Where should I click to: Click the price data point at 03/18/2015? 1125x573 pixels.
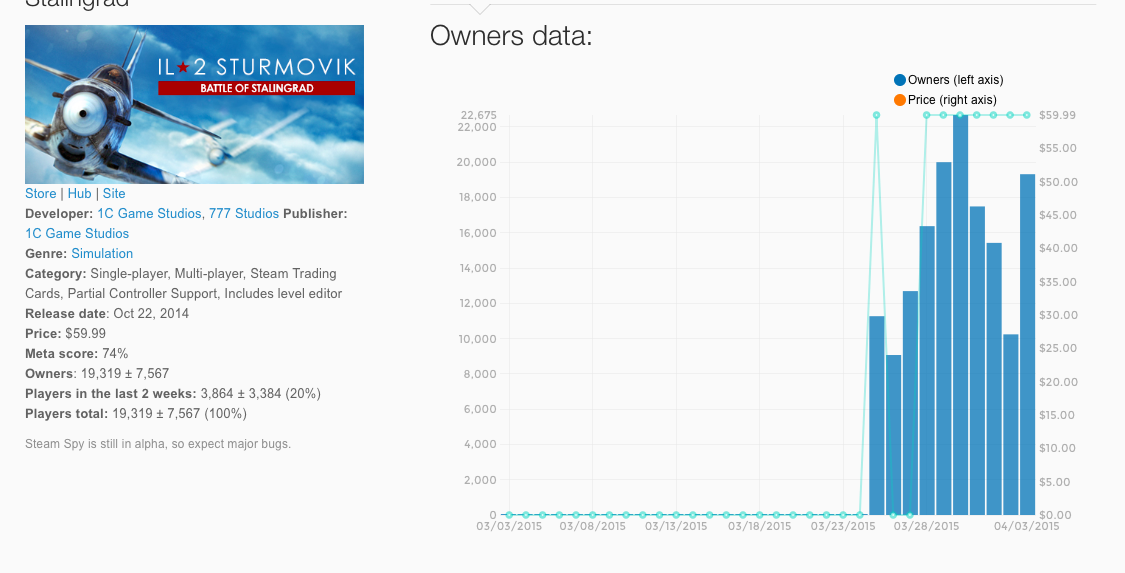click(760, 515)
